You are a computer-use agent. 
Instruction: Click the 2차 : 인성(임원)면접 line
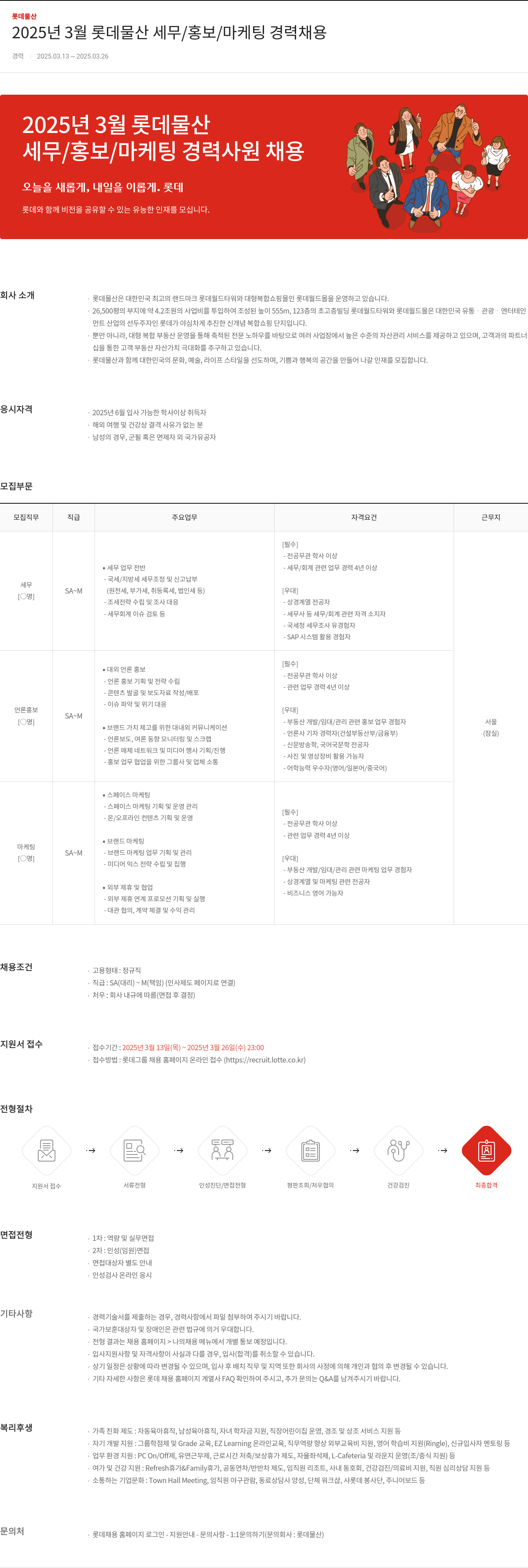(121, 1250)
